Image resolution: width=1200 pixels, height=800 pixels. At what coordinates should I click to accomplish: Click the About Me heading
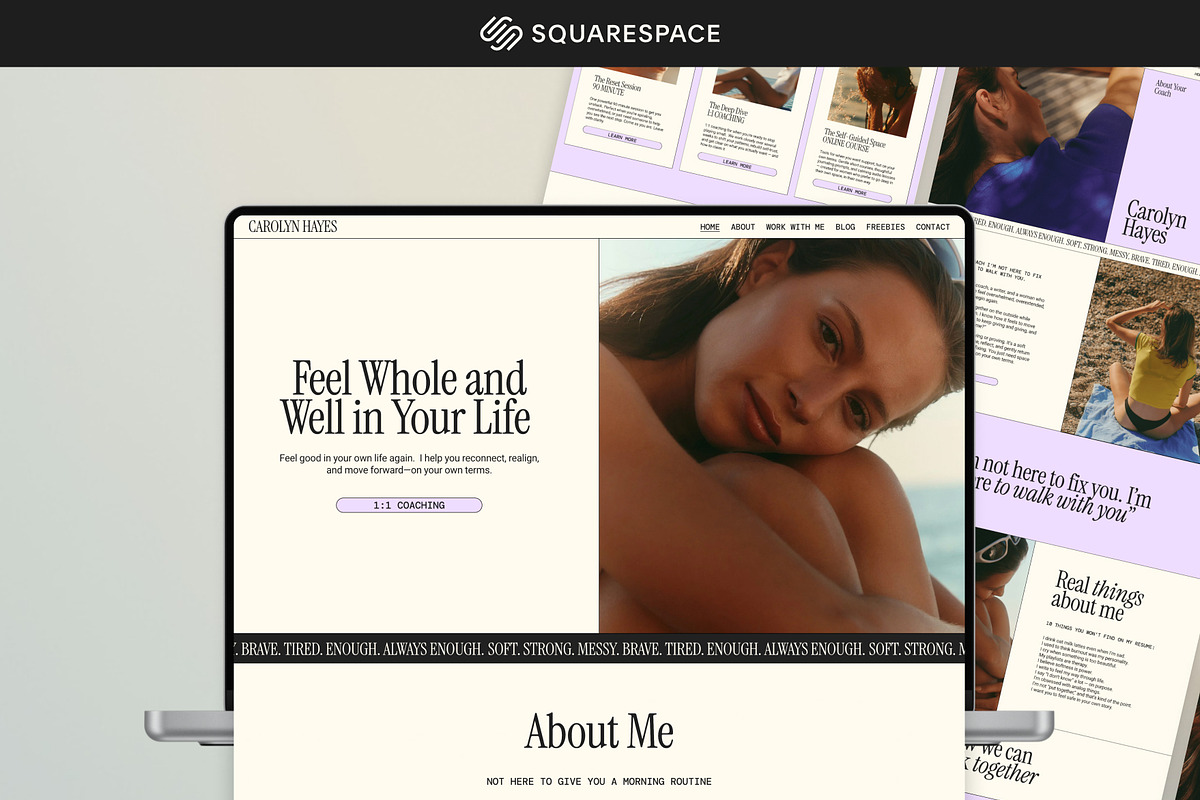click(599, 731)
